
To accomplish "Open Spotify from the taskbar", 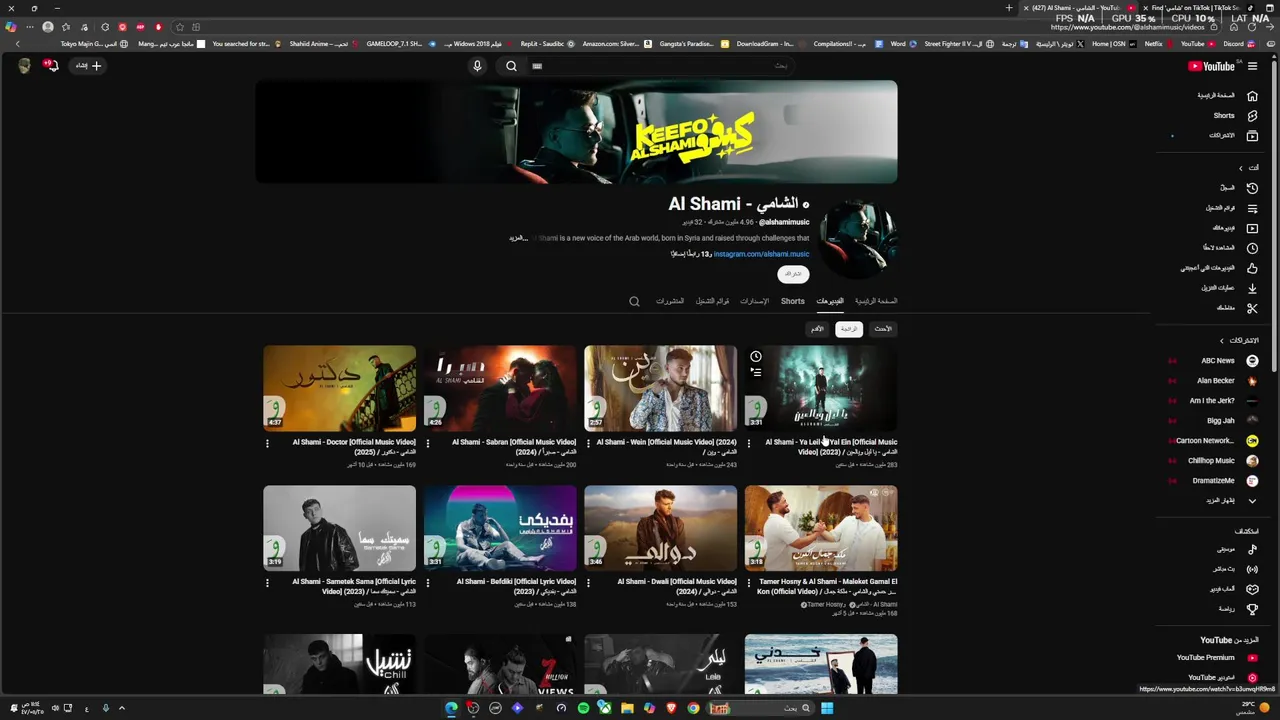I will pyautogui.click(x=583, y=708).
